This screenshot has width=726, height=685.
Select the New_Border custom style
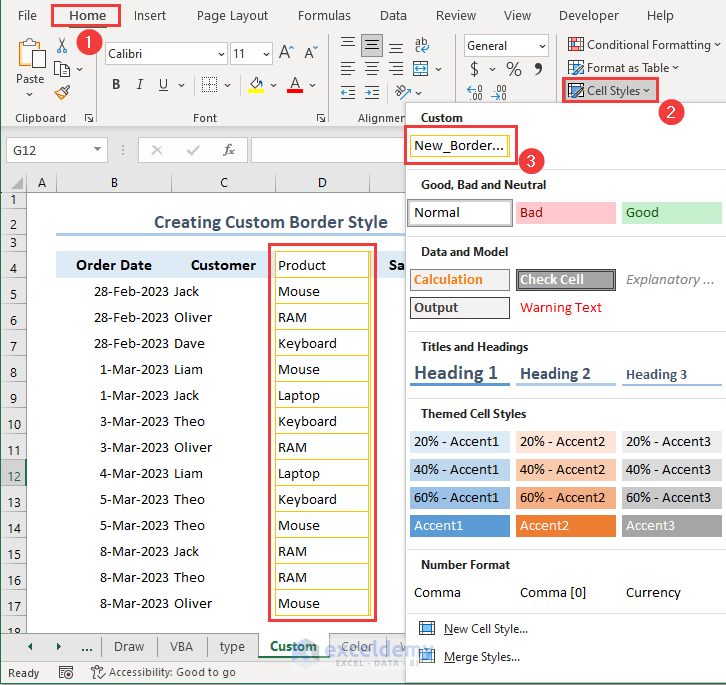coord(459,146)
